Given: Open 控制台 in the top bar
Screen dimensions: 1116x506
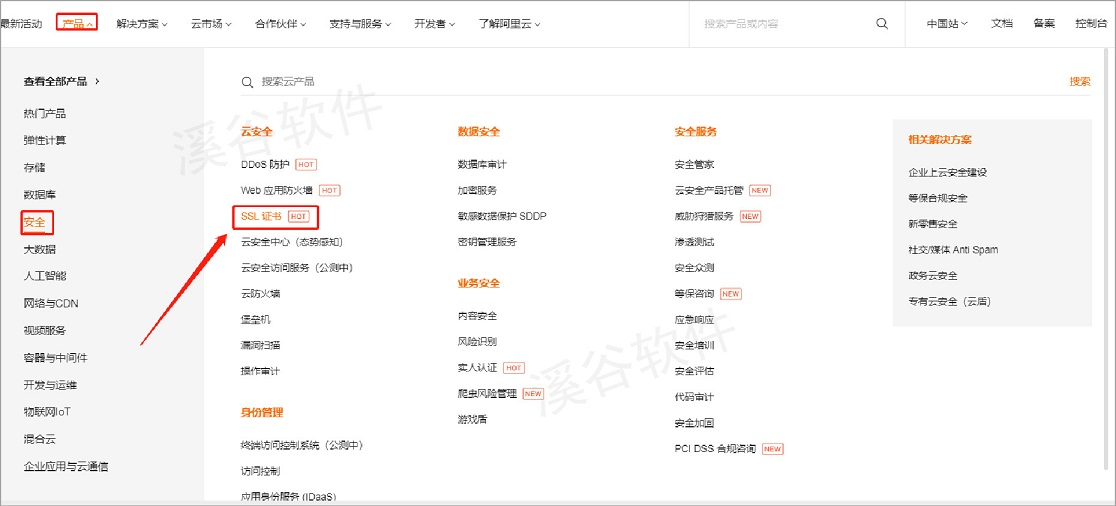Looking at the screenshot, I should [x=1091, y=23].
